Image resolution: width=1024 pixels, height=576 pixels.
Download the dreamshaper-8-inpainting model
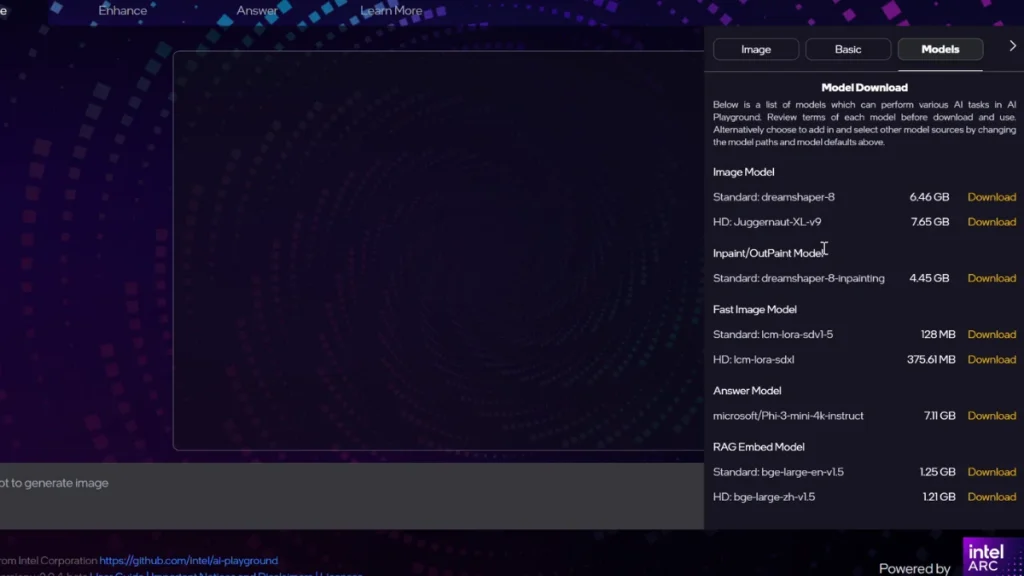(x=991, y=278)
